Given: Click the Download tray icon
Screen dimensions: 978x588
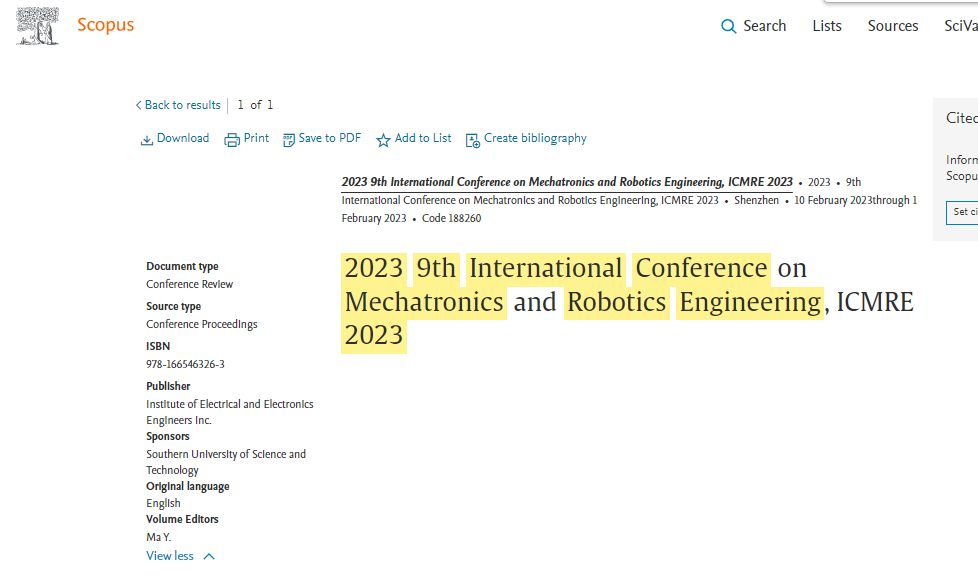Looking at the screenshot, I should pyautogui.click(x=147, y=140).
